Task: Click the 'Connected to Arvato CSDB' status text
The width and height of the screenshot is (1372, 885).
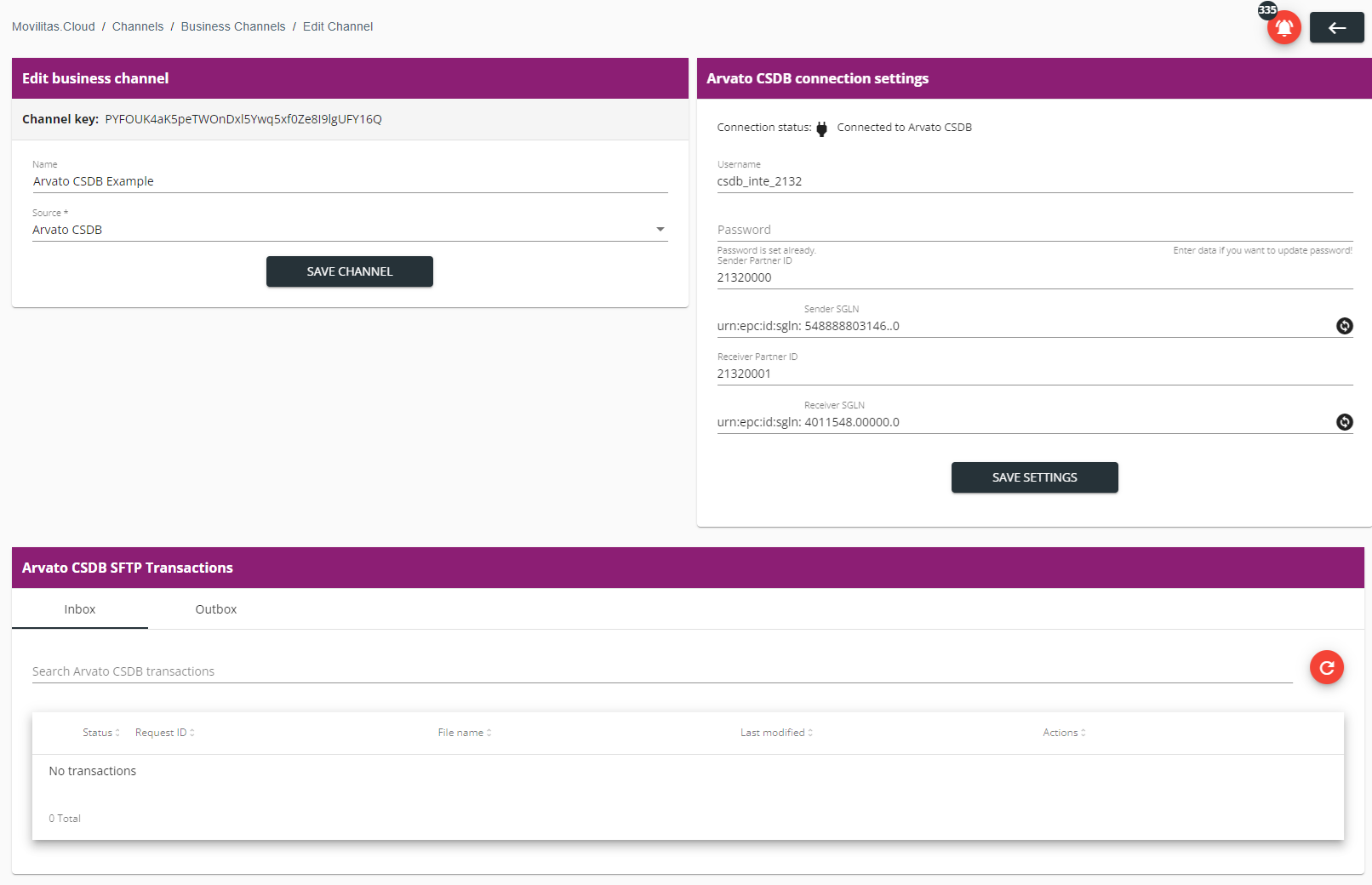Action: point(904,128)
